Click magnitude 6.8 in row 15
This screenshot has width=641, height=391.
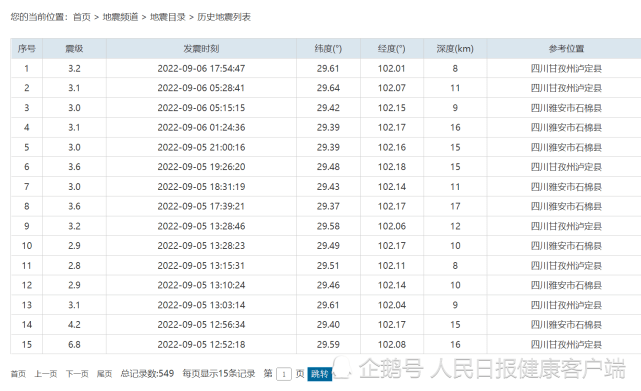74,344
